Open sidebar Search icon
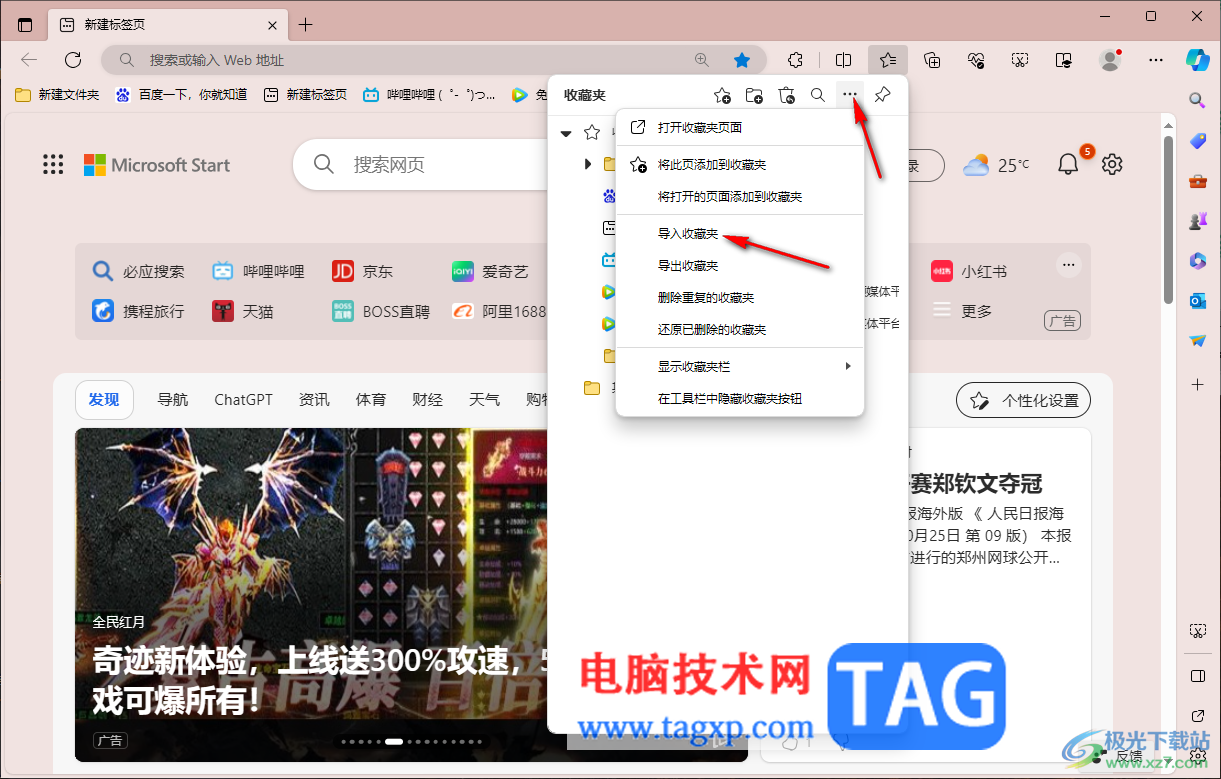This screenshot has width=1221, height=779. pyautogui.click(x=1197, y=100)
